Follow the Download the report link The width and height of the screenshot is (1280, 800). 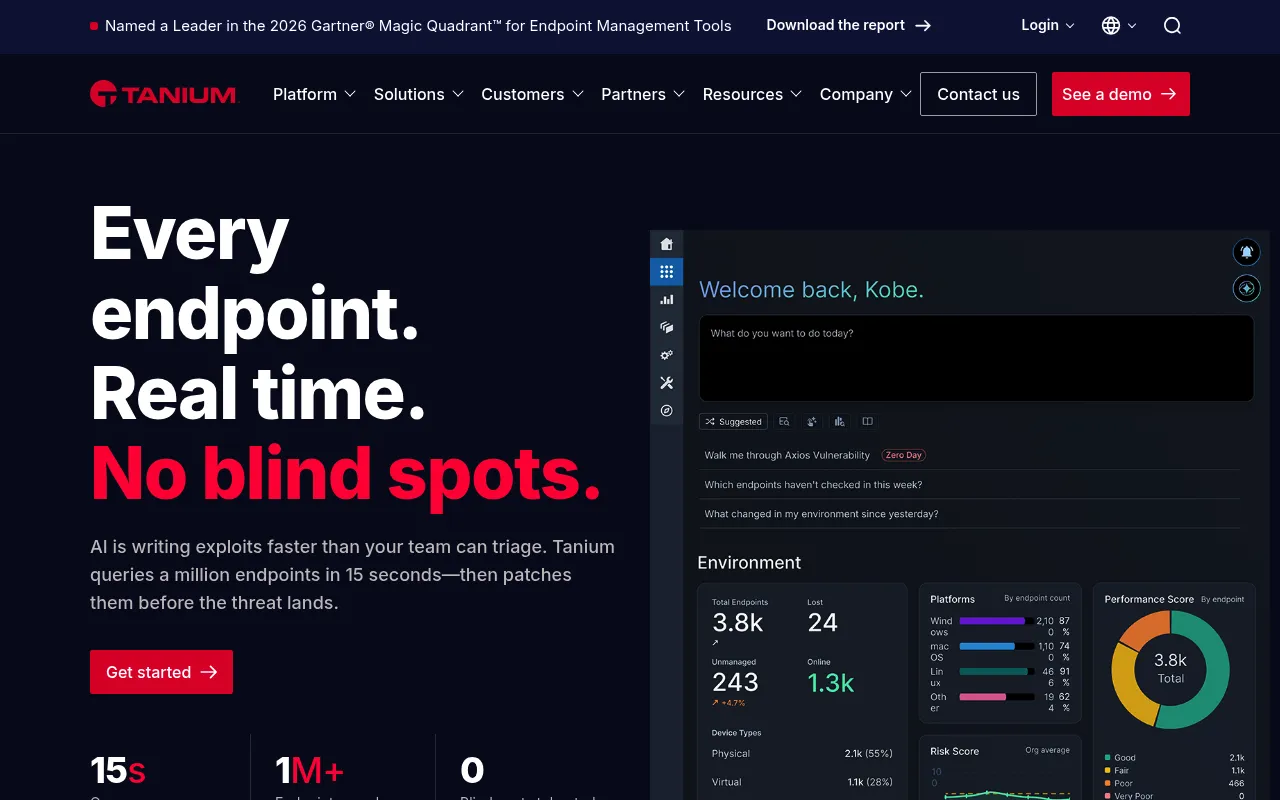pos(849,26)
